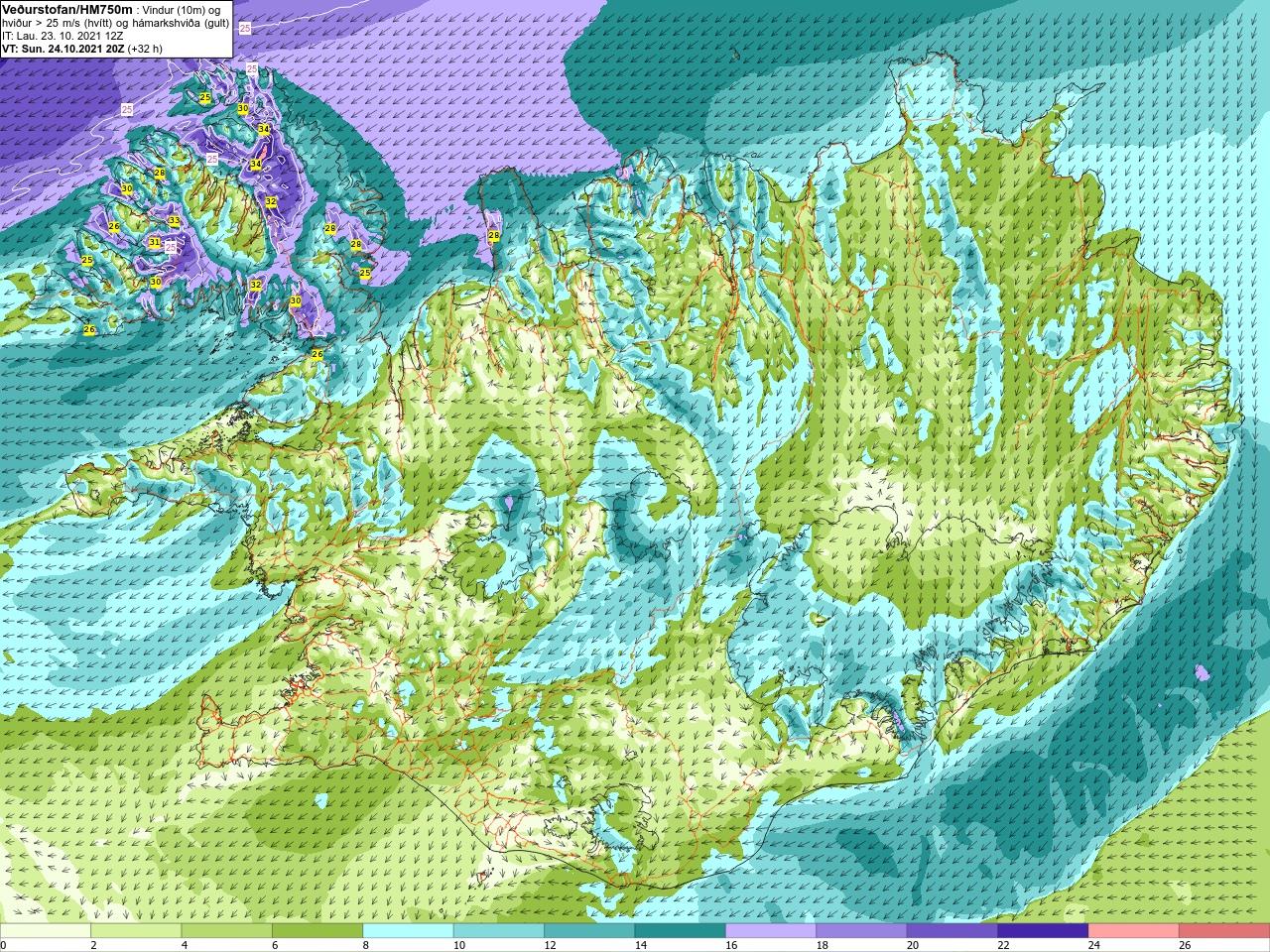Image resolution: width=1270 pixels, height=952 pixels.
Task: Select the 'hámarkshviða (gult)' header text
Action: tap(182, 23)
